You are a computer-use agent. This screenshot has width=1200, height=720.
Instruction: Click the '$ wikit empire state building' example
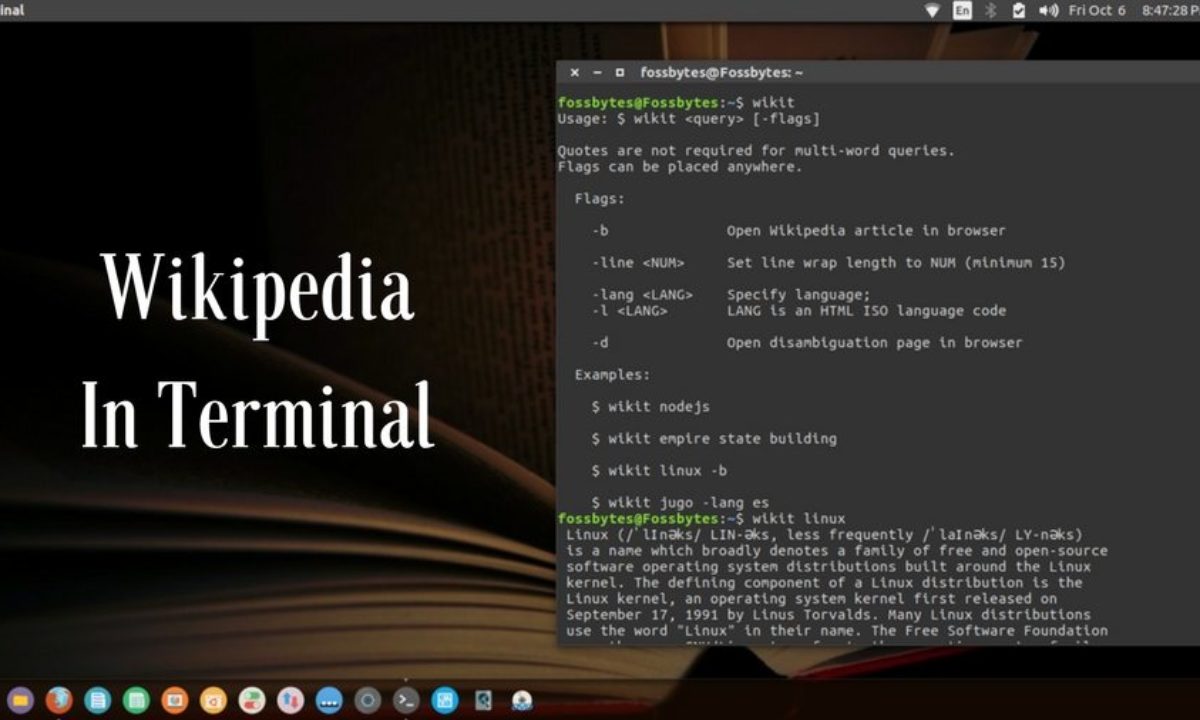[714, 439]
